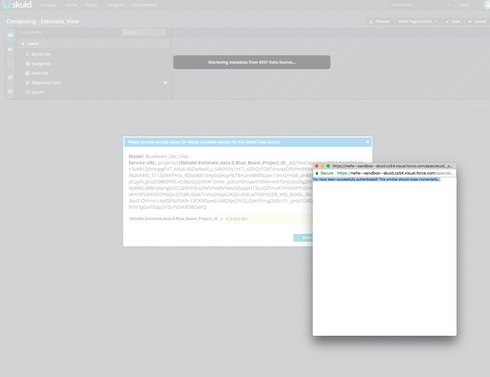Click the Preview button
The image size is (490, 377).
click(x=379, y=21)
